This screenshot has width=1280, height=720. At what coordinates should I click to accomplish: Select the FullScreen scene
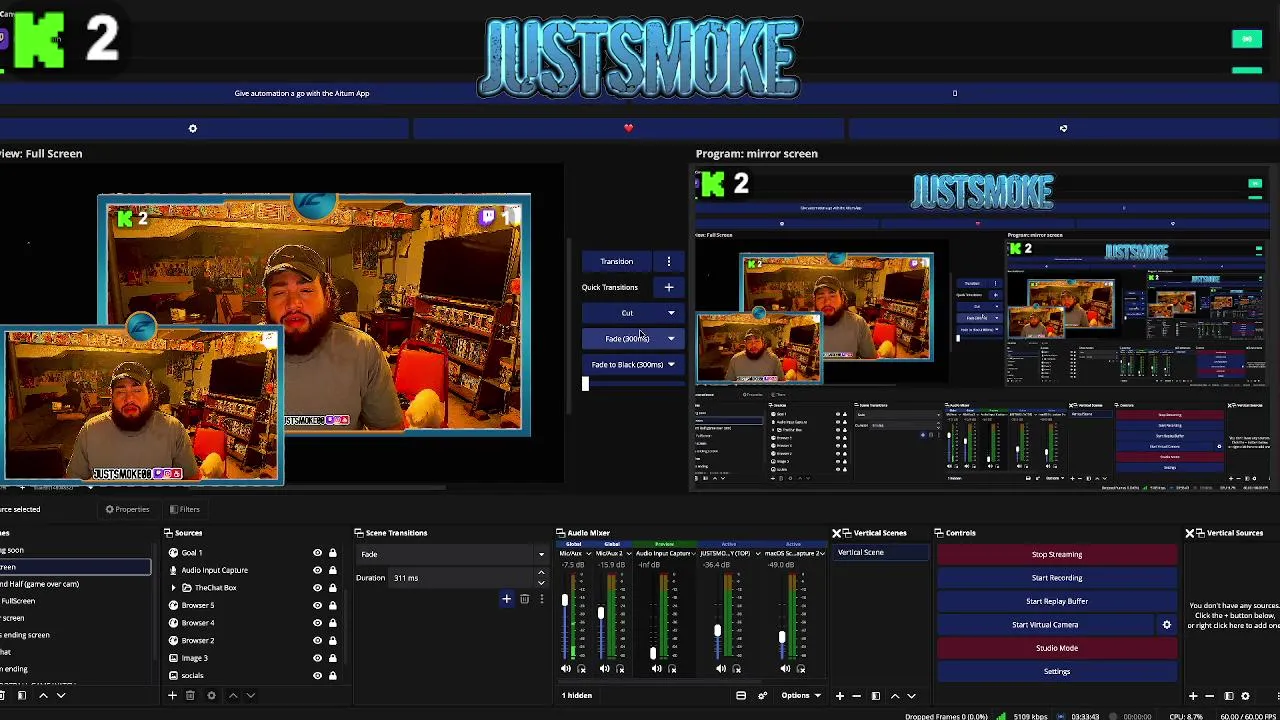click(75, 601)
